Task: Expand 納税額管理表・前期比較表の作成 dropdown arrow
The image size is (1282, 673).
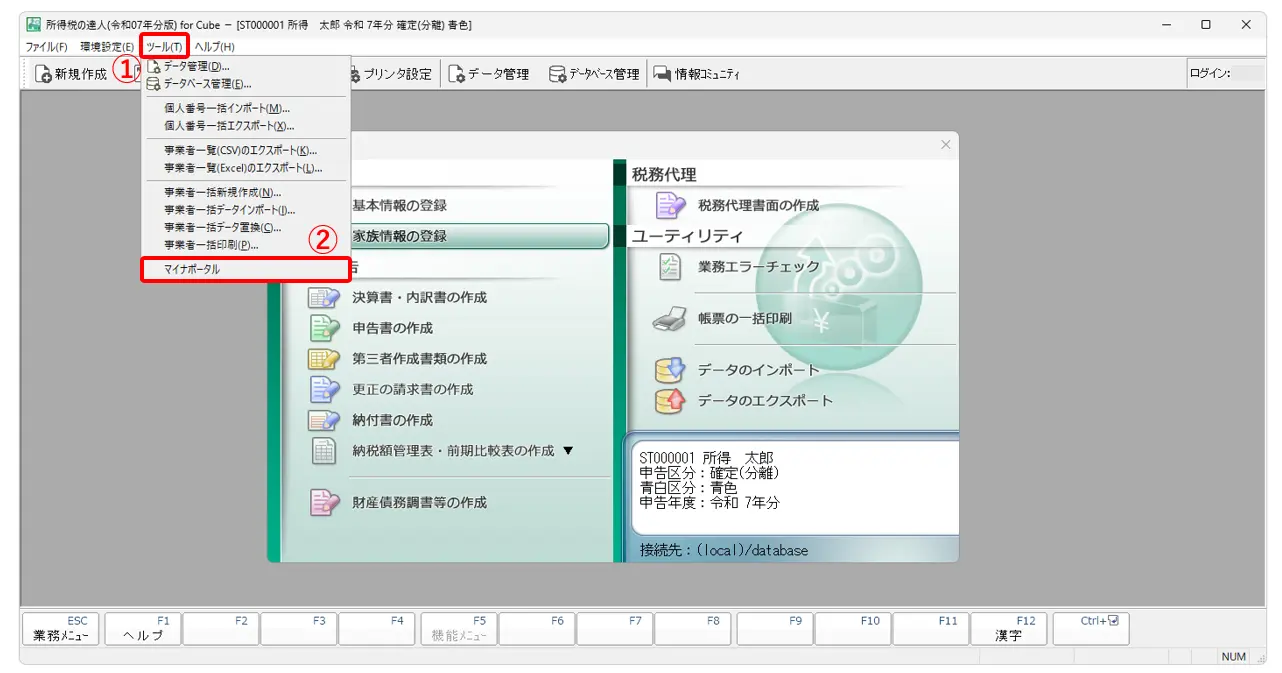Action: pyautogui.click(x=569, y=451)
